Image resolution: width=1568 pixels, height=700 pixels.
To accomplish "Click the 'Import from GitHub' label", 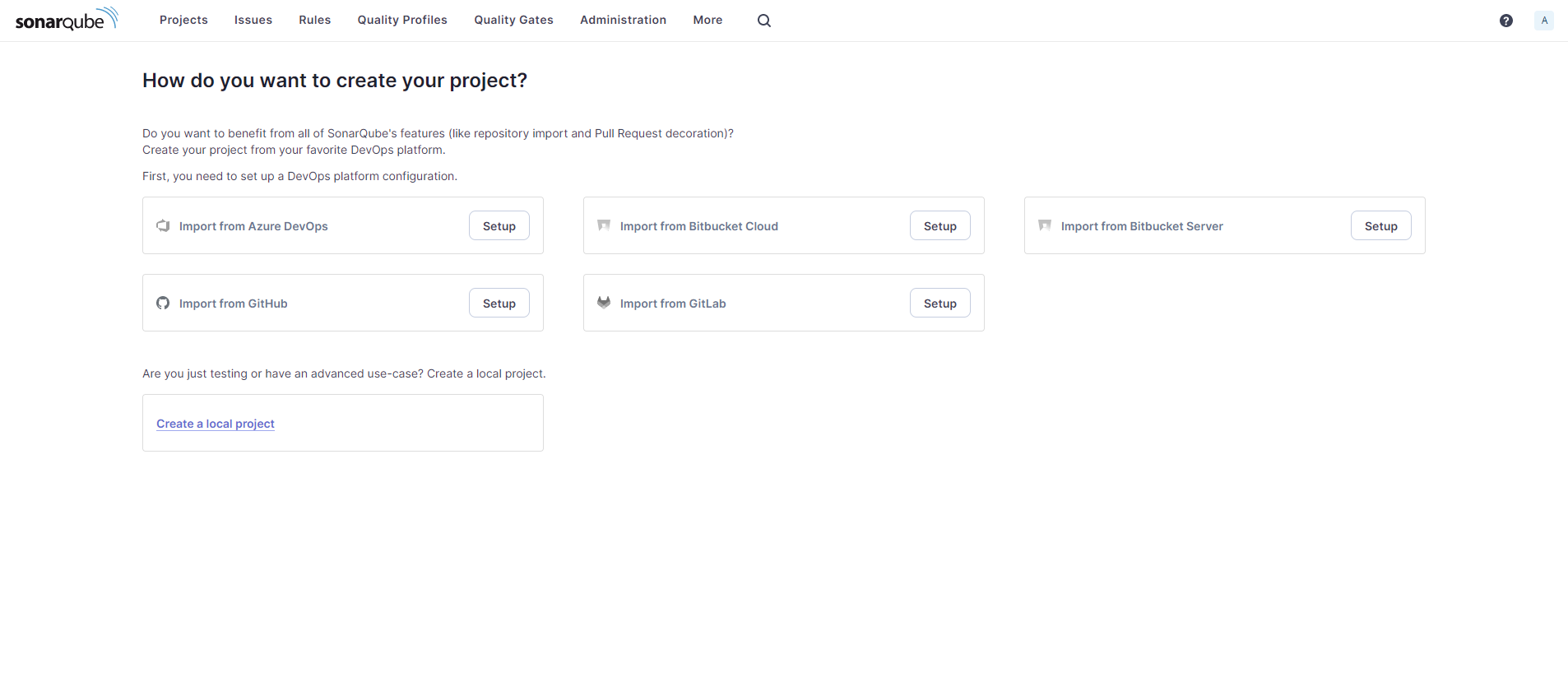I will click(234, 304).
